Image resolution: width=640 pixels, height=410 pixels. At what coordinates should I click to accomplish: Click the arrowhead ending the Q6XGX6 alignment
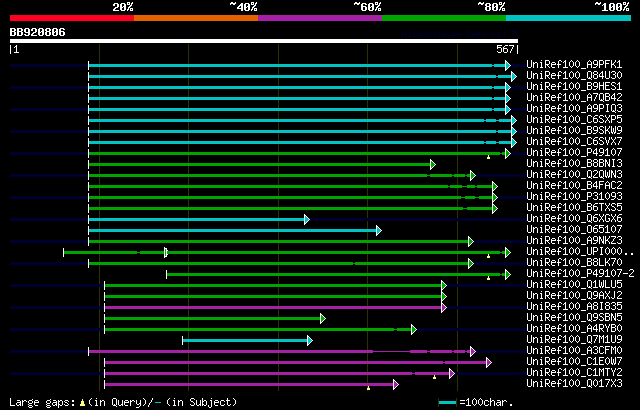click(x=307, y=219)
